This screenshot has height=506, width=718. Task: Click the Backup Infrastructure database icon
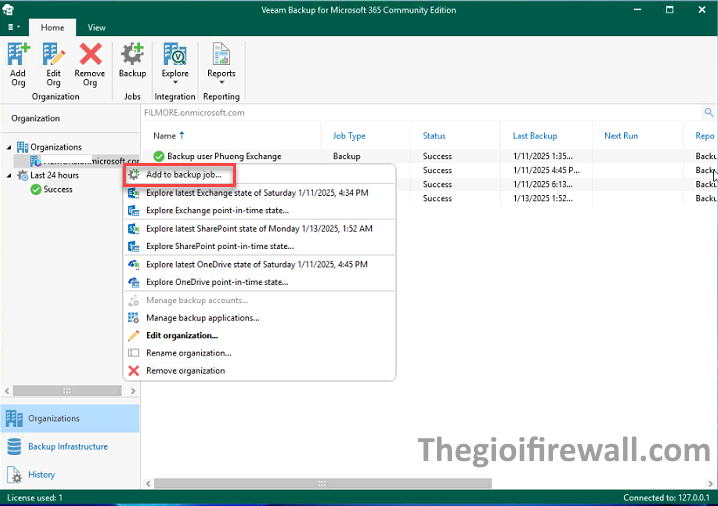[x=14, y=446]
